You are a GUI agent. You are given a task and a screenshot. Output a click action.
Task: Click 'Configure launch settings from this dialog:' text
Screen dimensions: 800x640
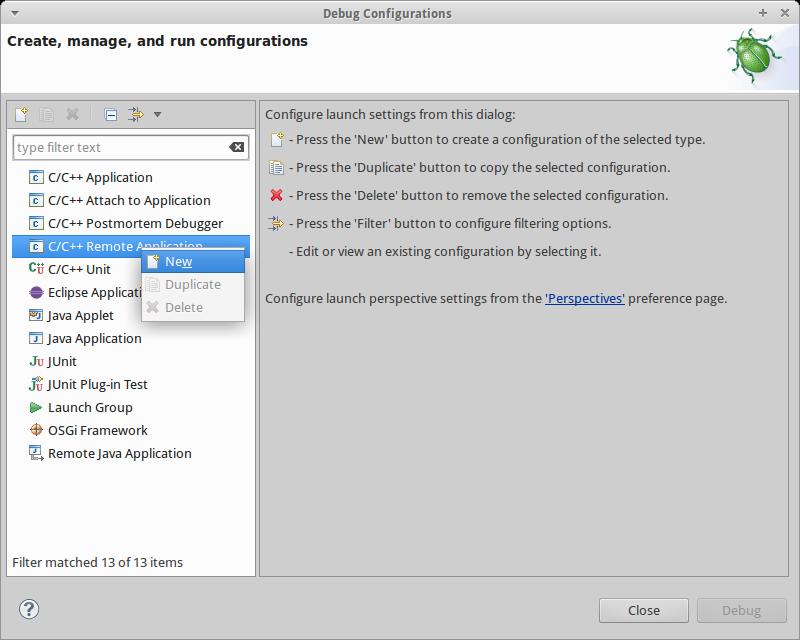click(x=390, y=114)
